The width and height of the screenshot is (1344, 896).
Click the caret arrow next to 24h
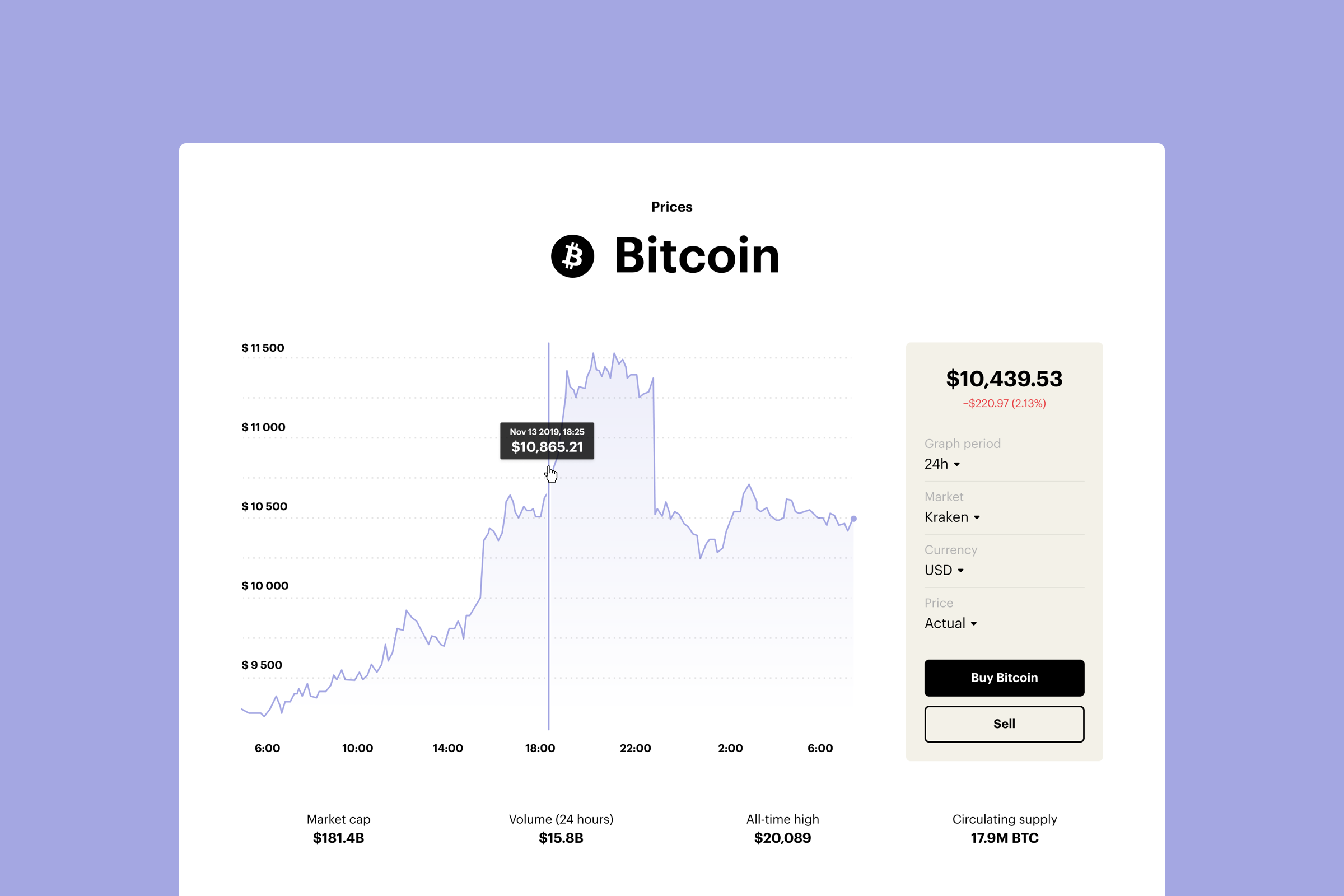(x=957, y=464)
